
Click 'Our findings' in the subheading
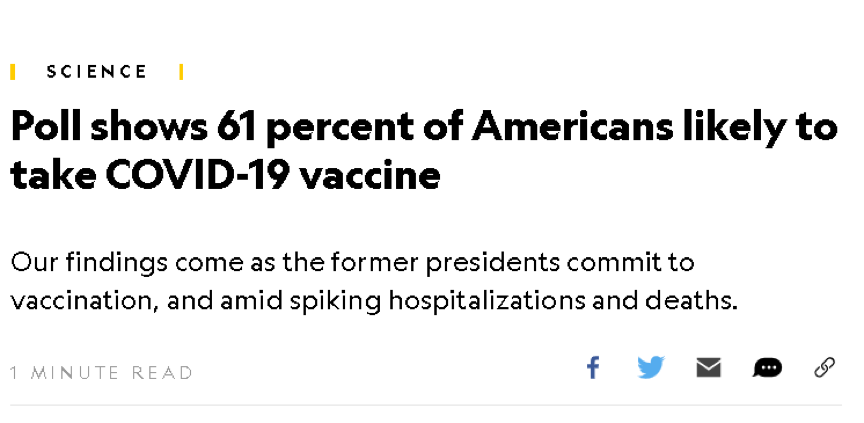pos(83,263)
